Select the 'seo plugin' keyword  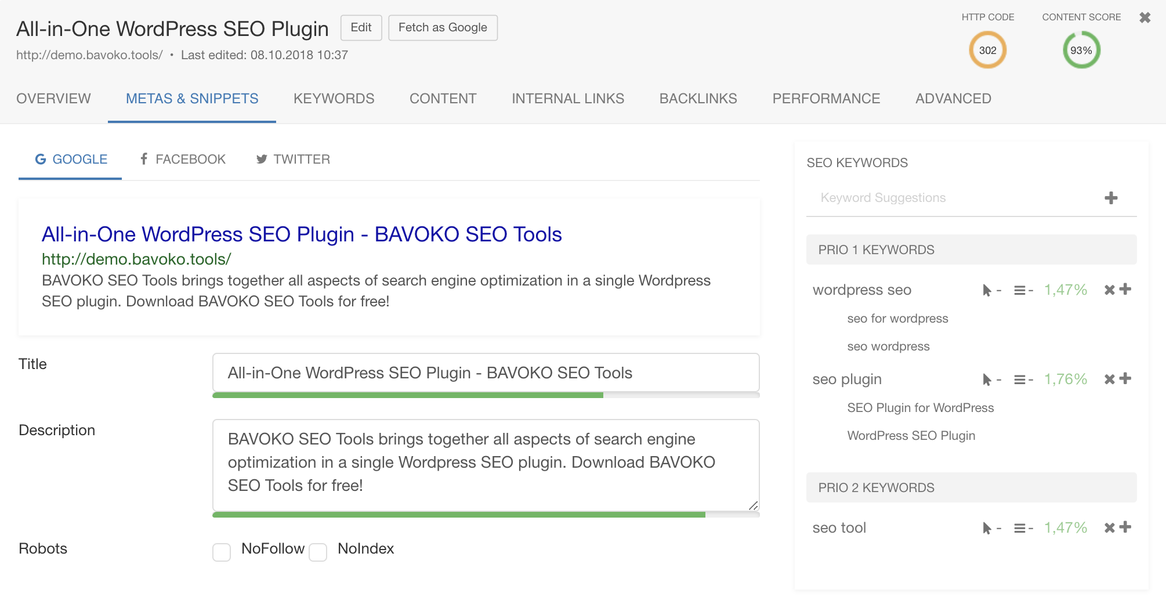tap(847, 379)
